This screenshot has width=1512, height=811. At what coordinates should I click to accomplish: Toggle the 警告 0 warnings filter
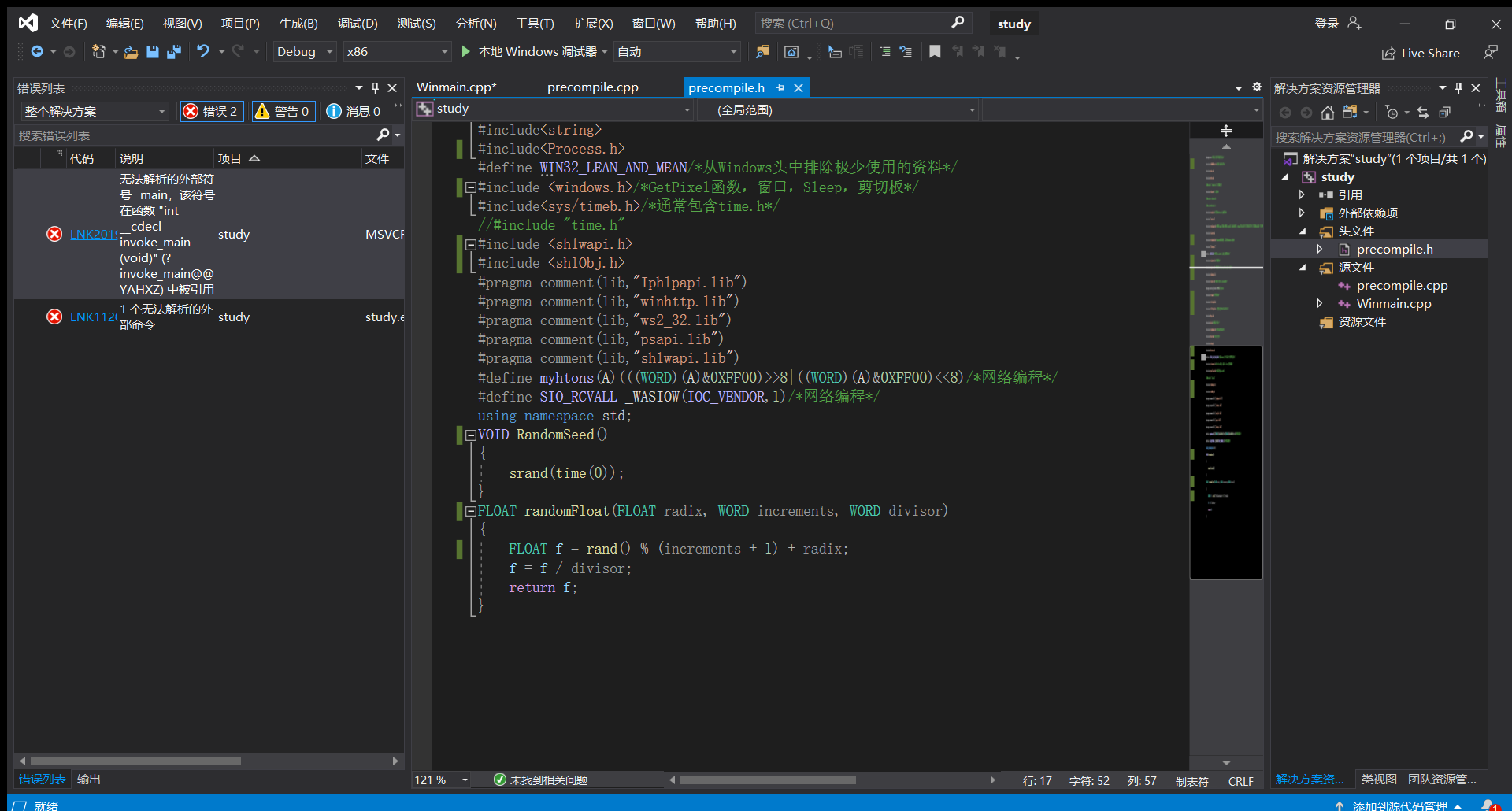tap(283, 112)
